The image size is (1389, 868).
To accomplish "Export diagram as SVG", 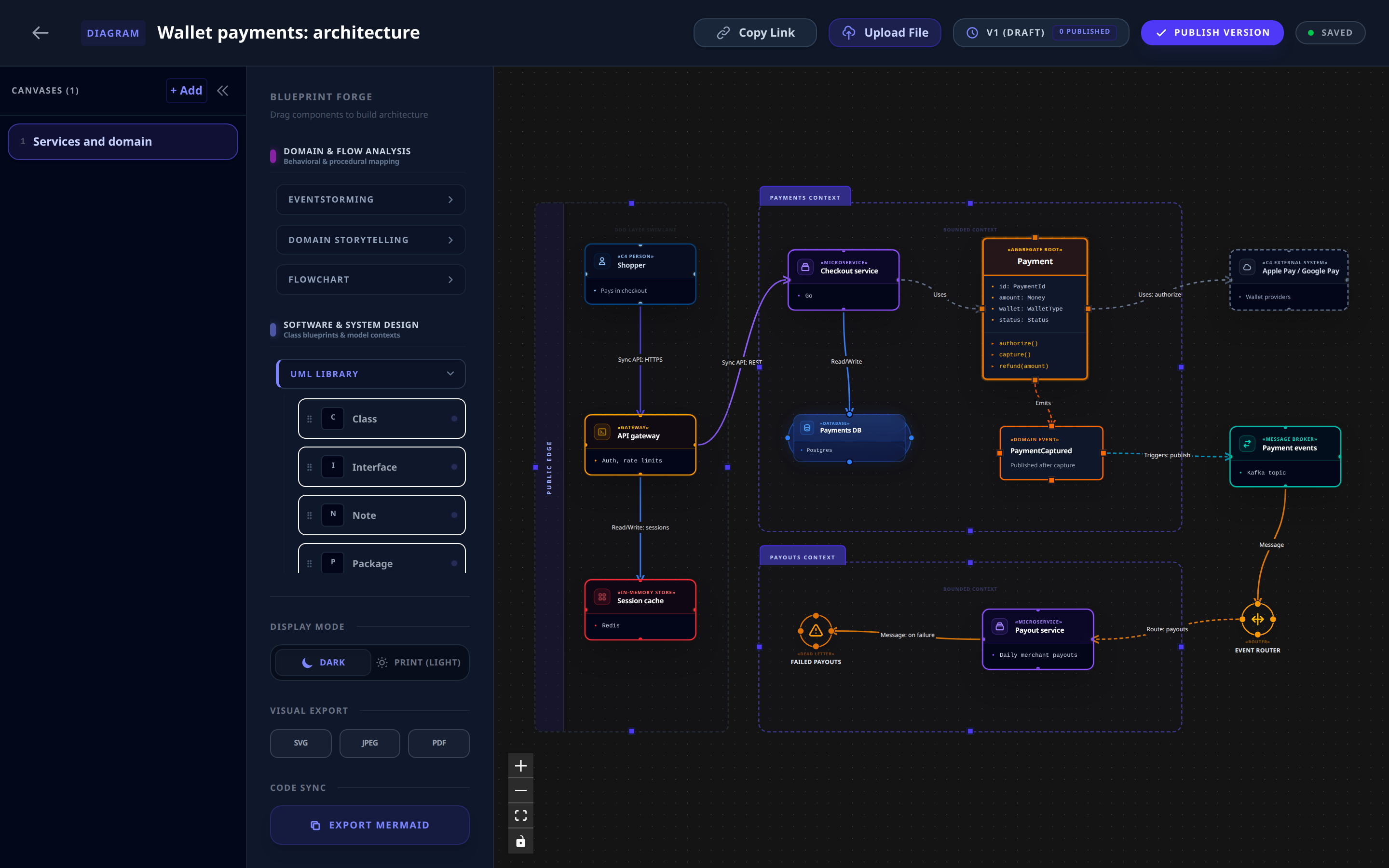I will [x=301, y=743].
